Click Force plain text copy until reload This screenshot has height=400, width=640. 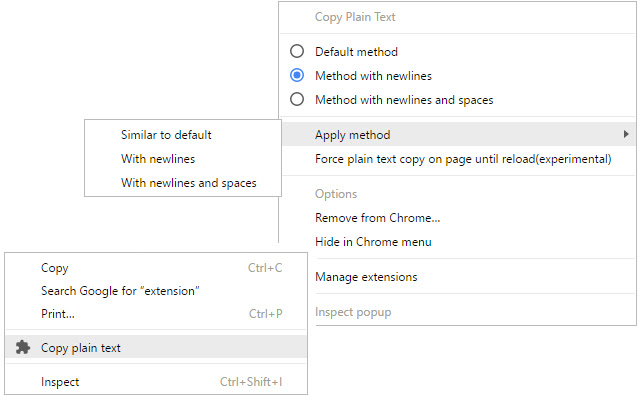pyautogui.click(x=462, y=159)
